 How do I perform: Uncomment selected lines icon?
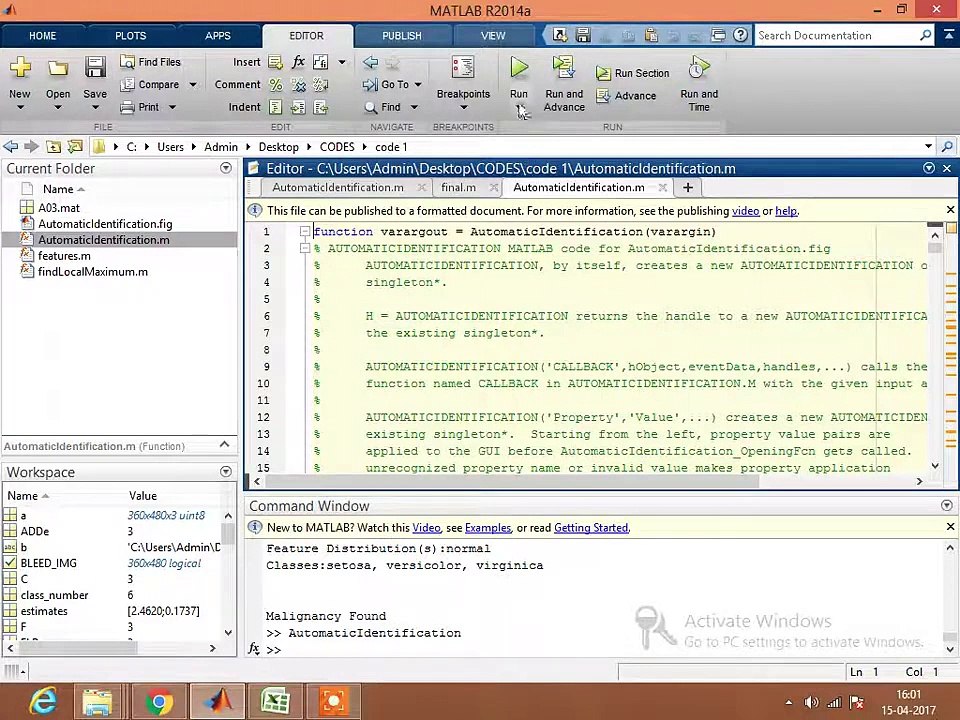click(298, 84)
